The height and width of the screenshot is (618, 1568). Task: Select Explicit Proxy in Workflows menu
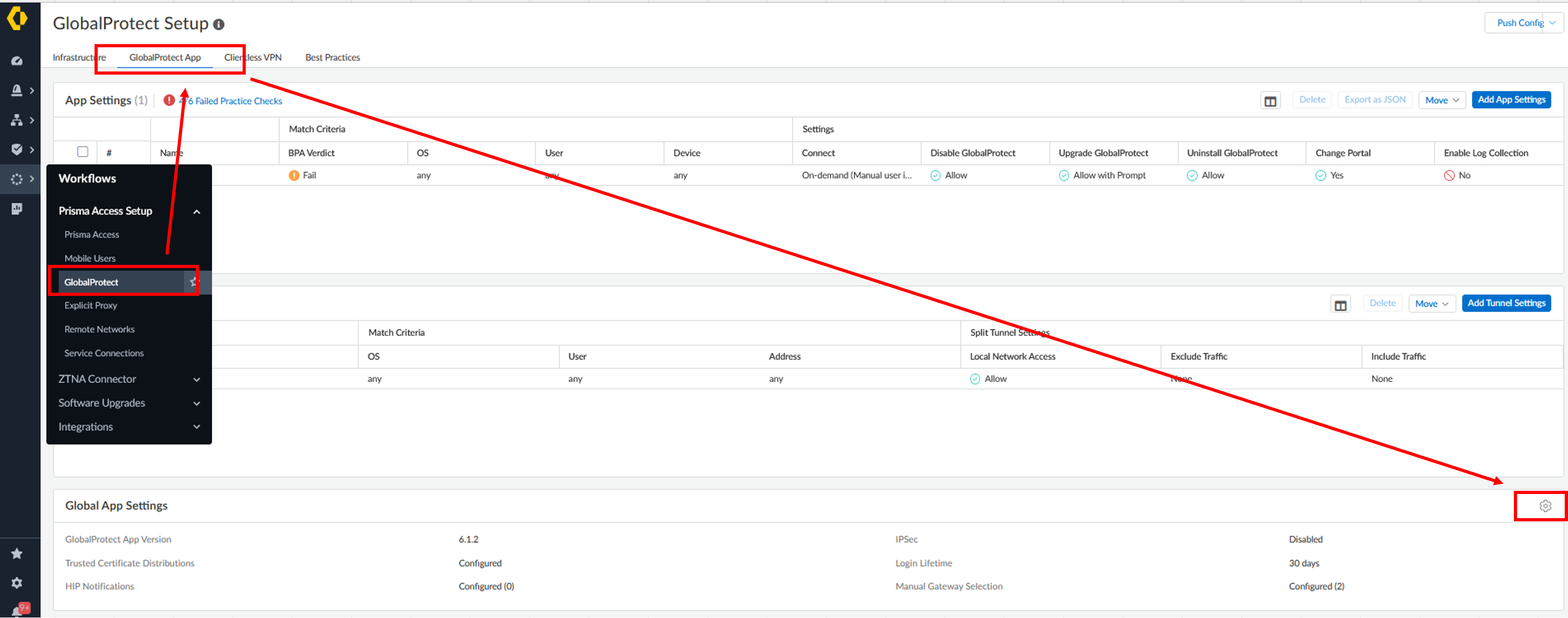tap(91, 306)
